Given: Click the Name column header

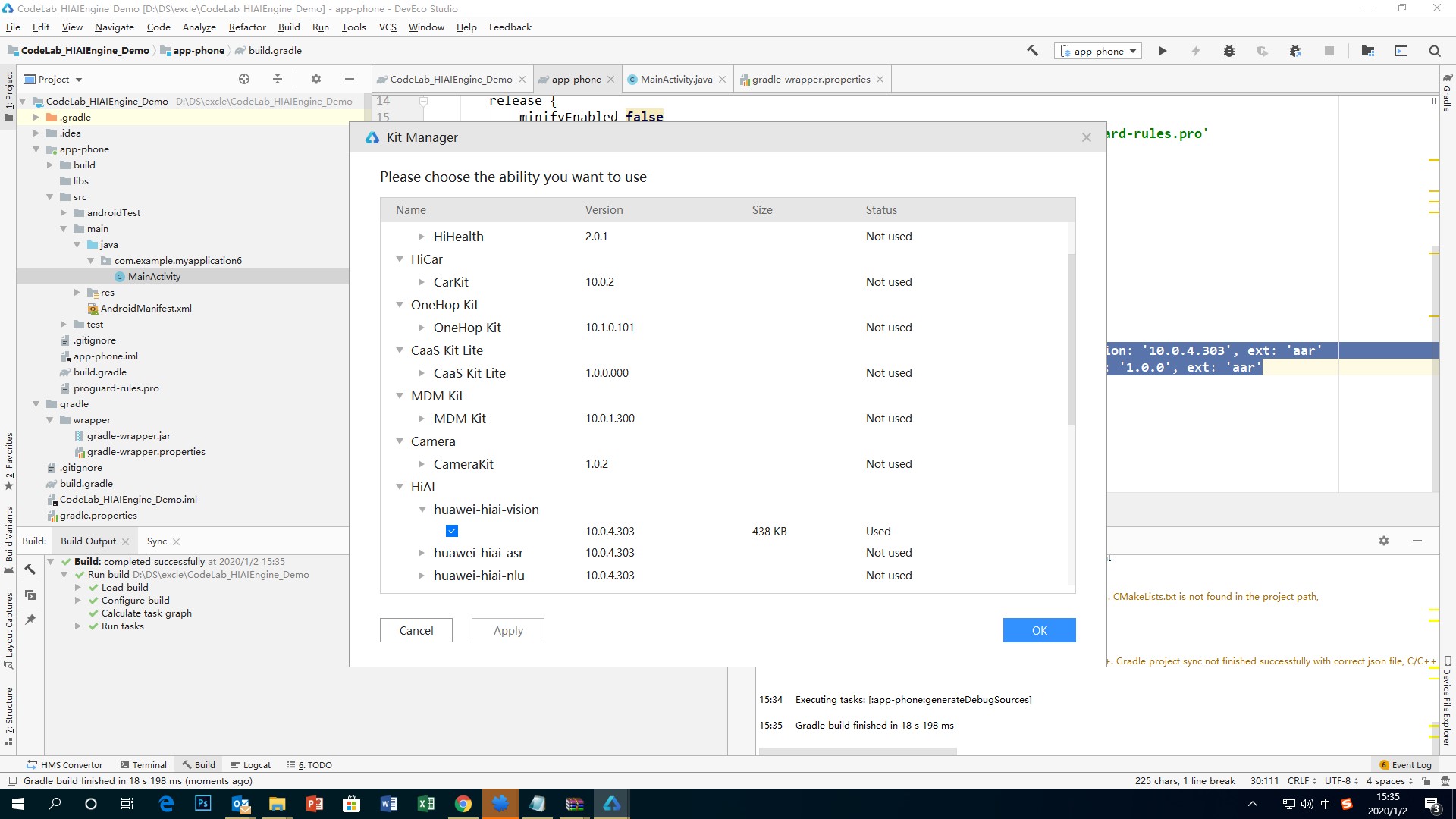Looking at the screenshot, I should coord(411,209).
